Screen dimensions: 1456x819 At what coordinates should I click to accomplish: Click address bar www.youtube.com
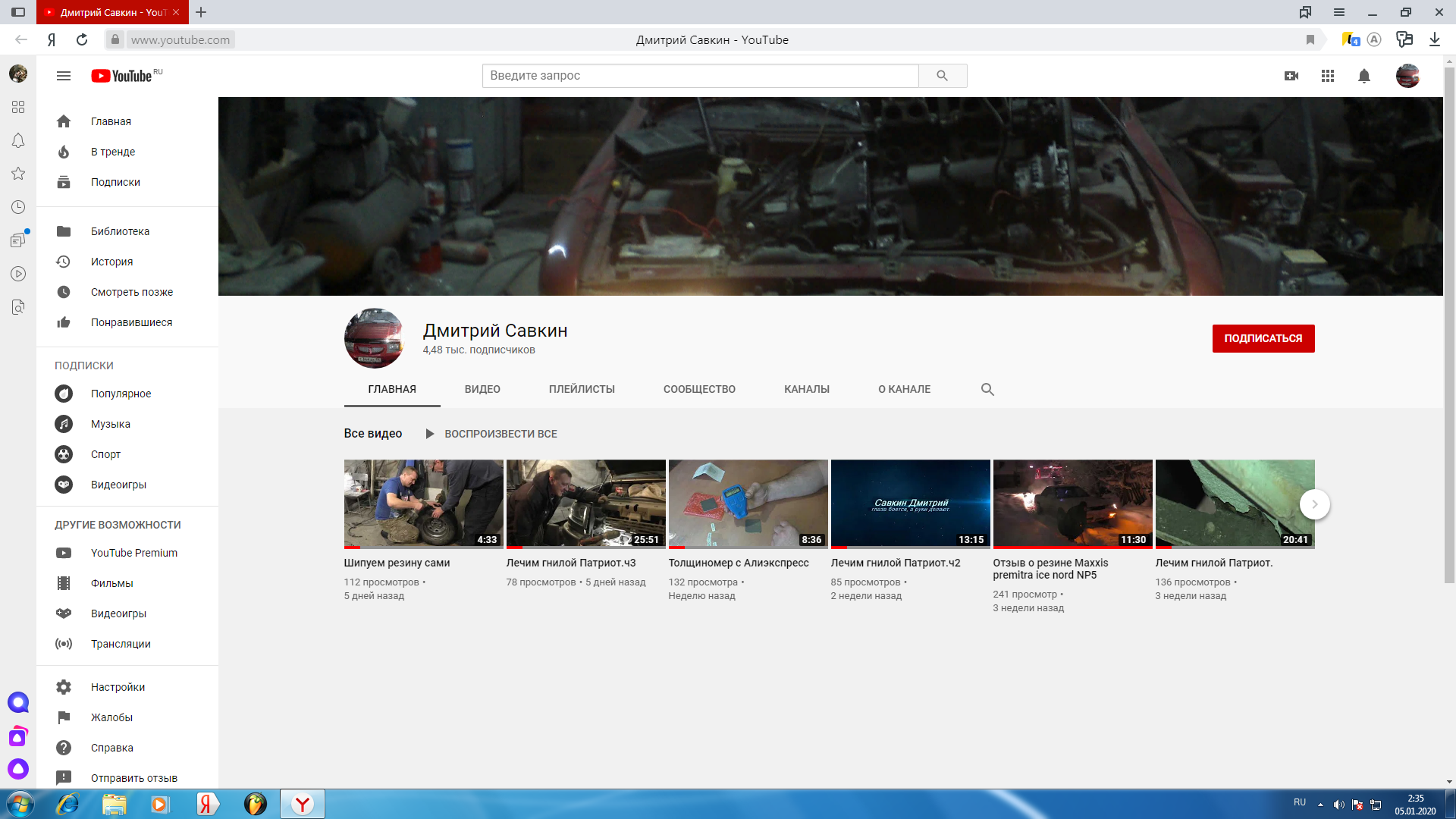click(180, 39)
